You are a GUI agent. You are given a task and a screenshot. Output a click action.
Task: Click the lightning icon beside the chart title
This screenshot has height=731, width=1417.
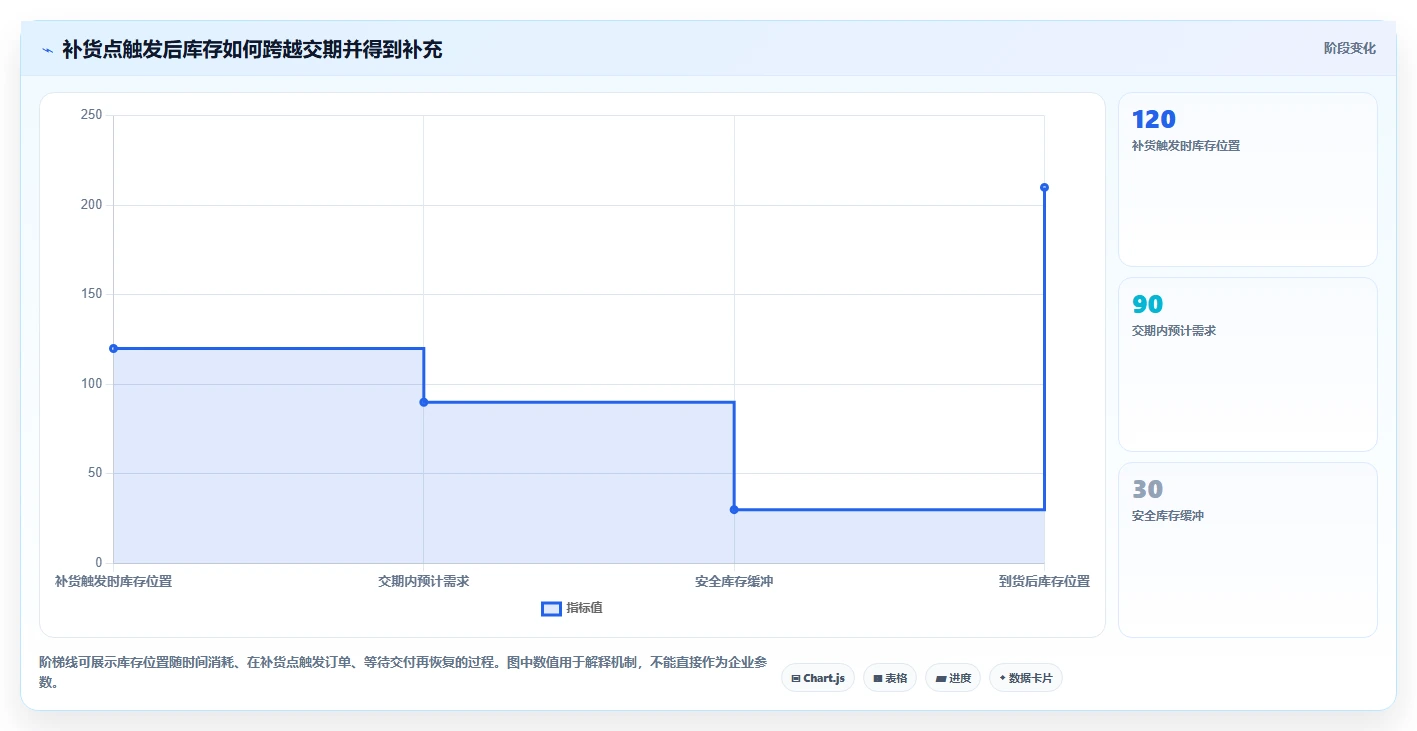47,50
